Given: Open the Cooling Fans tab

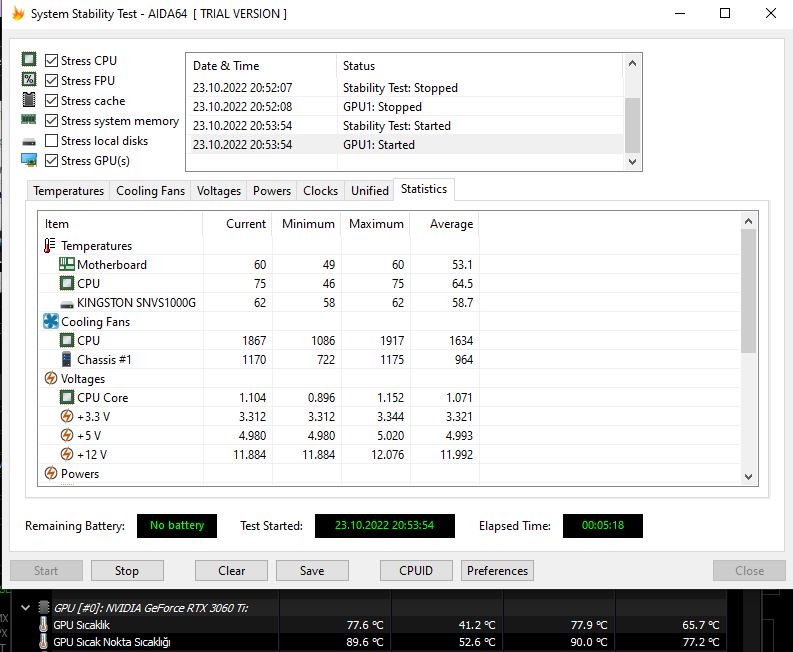Looking at the screenshot, I should click(150, 191).
